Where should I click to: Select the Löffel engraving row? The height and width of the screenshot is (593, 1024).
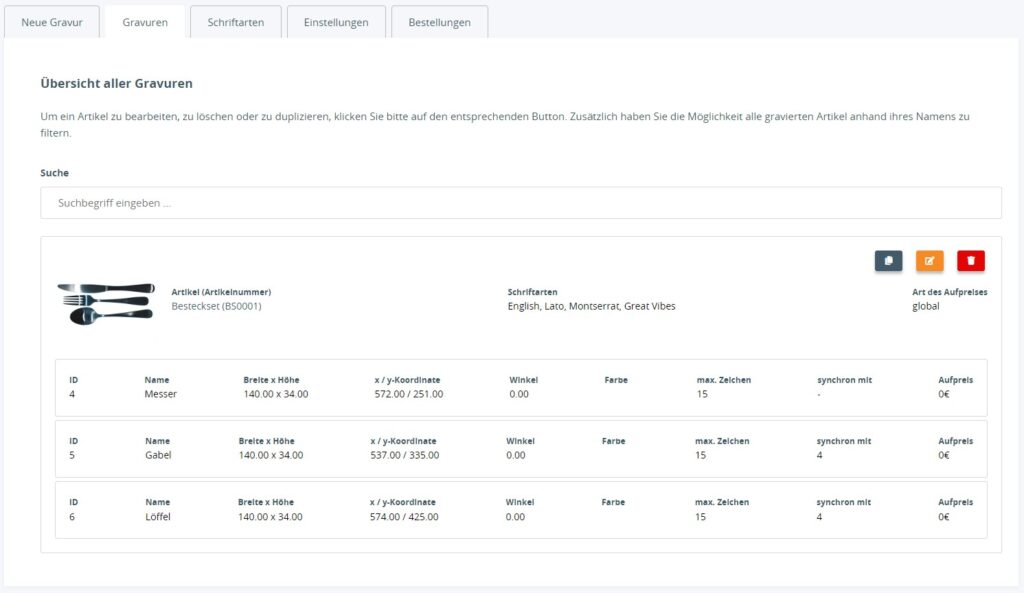tap(520, 510)
